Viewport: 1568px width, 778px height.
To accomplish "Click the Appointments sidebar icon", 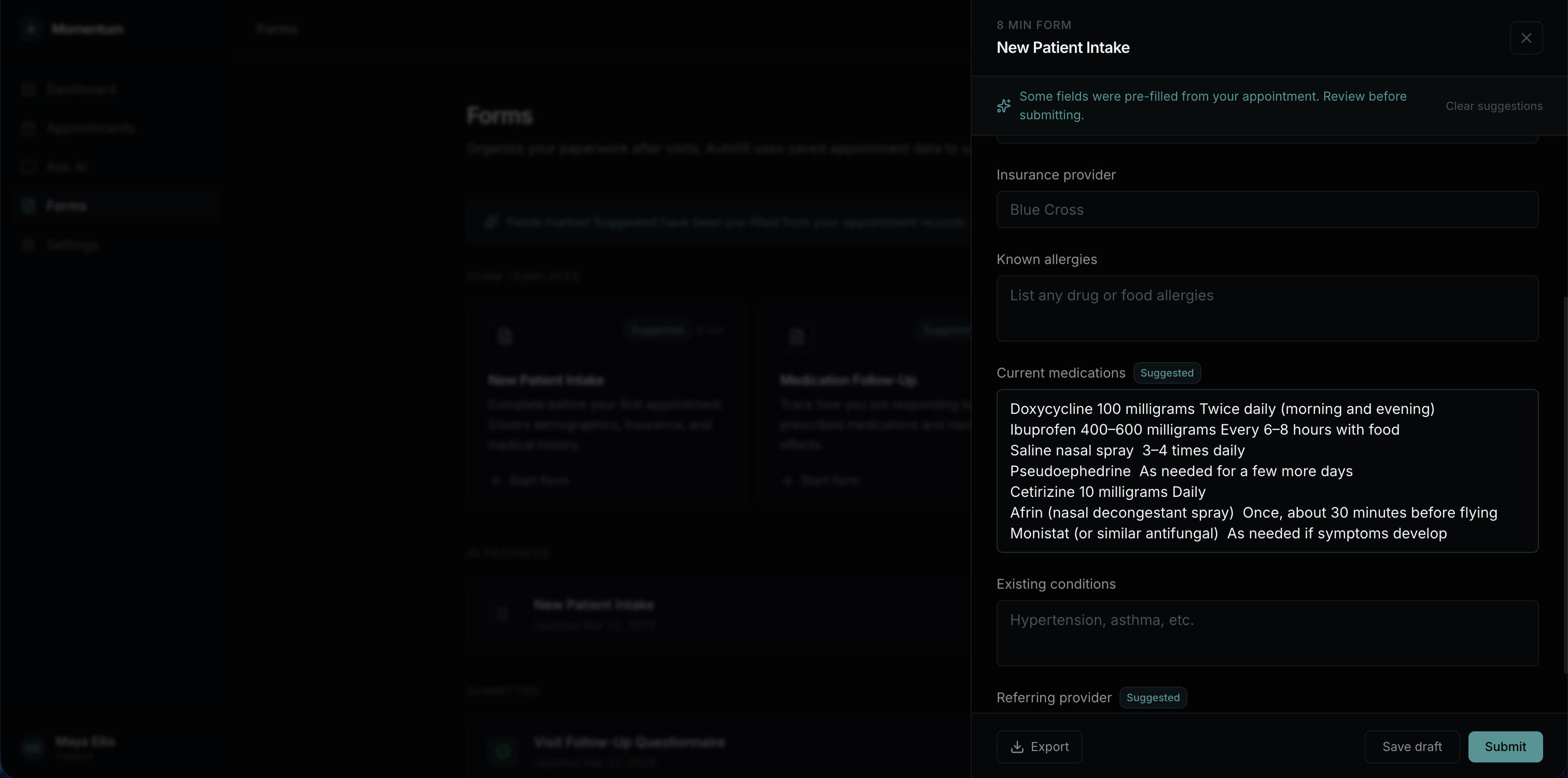I will pyautogui.click(x=28, y=129).
